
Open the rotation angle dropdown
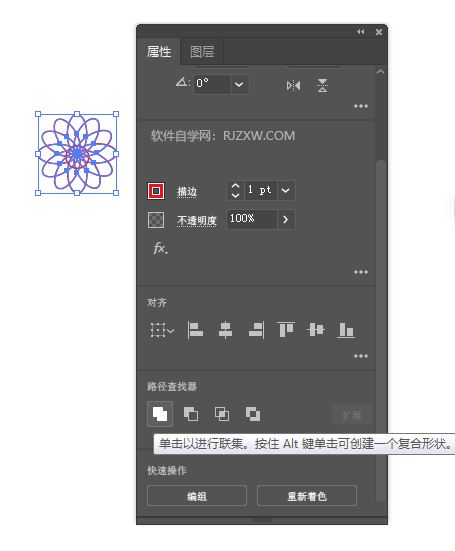pyautogui.click(x=239, y=84)
